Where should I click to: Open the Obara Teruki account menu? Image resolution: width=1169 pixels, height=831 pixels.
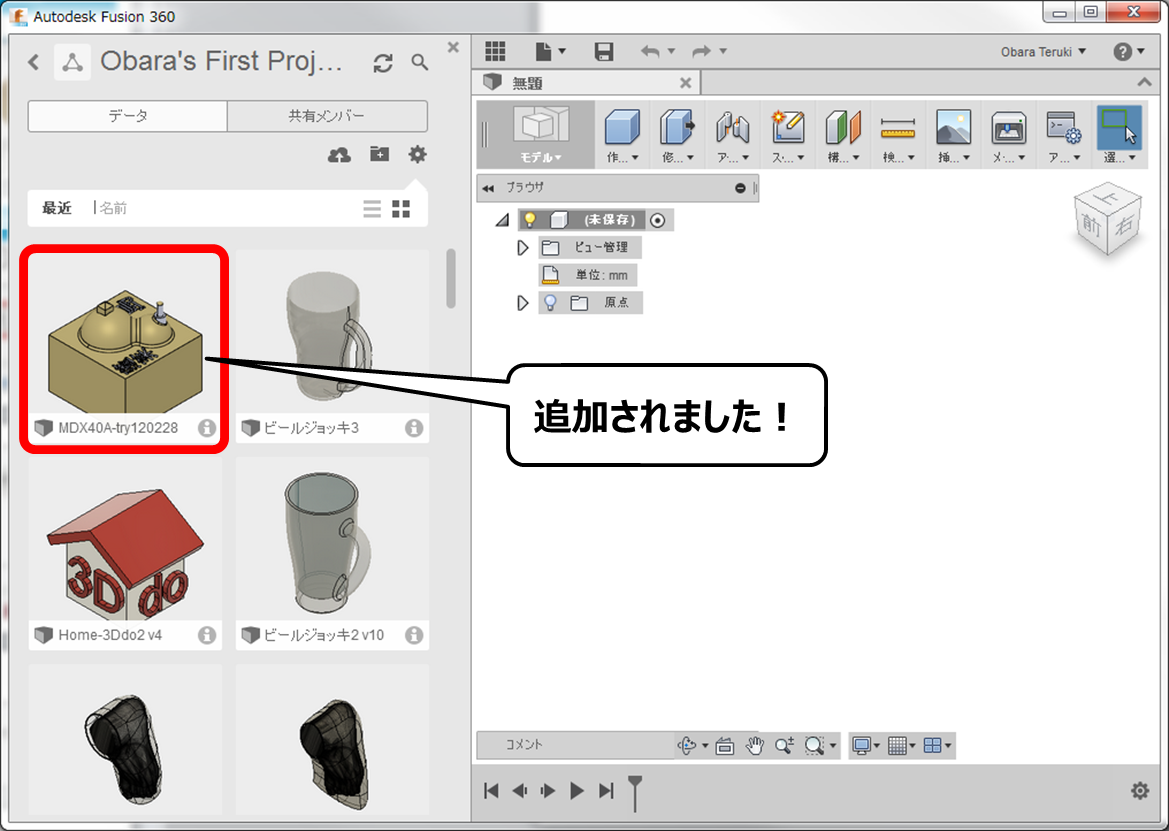point(1043,52)
